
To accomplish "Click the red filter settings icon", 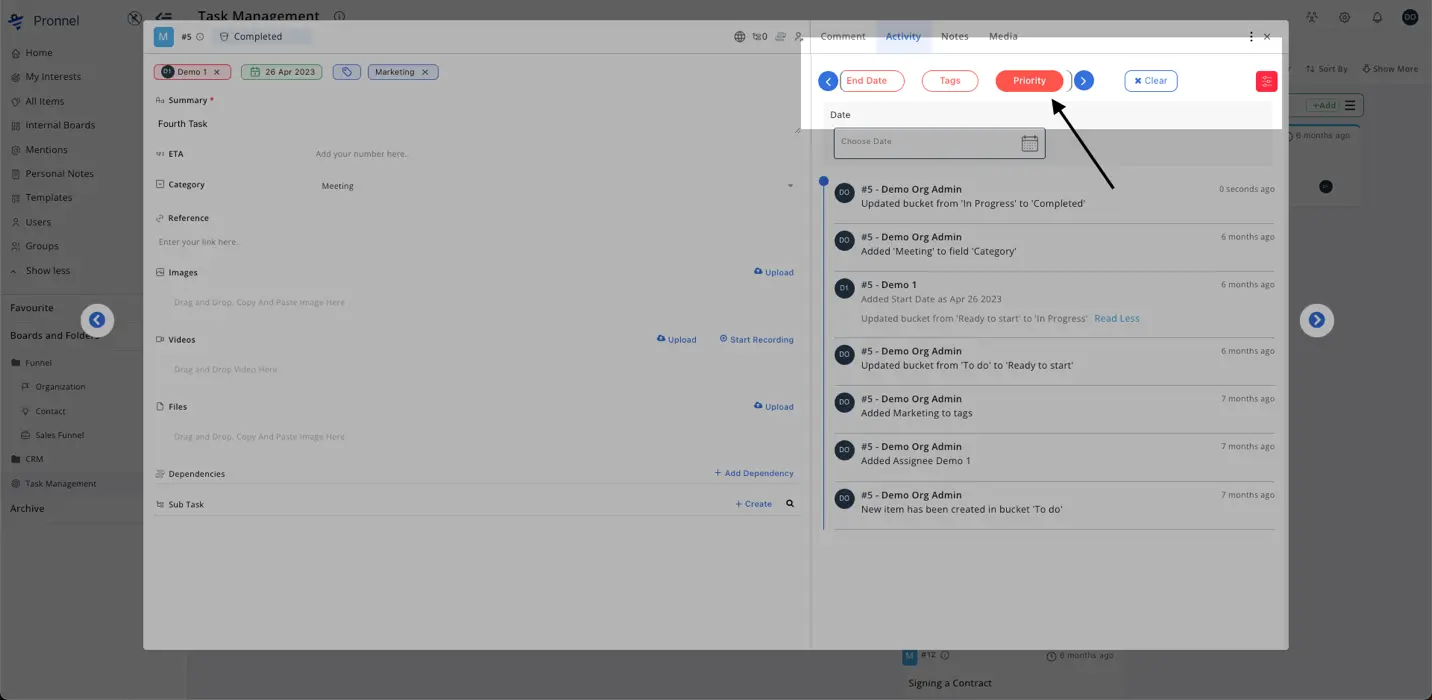I will (1266, 81).
